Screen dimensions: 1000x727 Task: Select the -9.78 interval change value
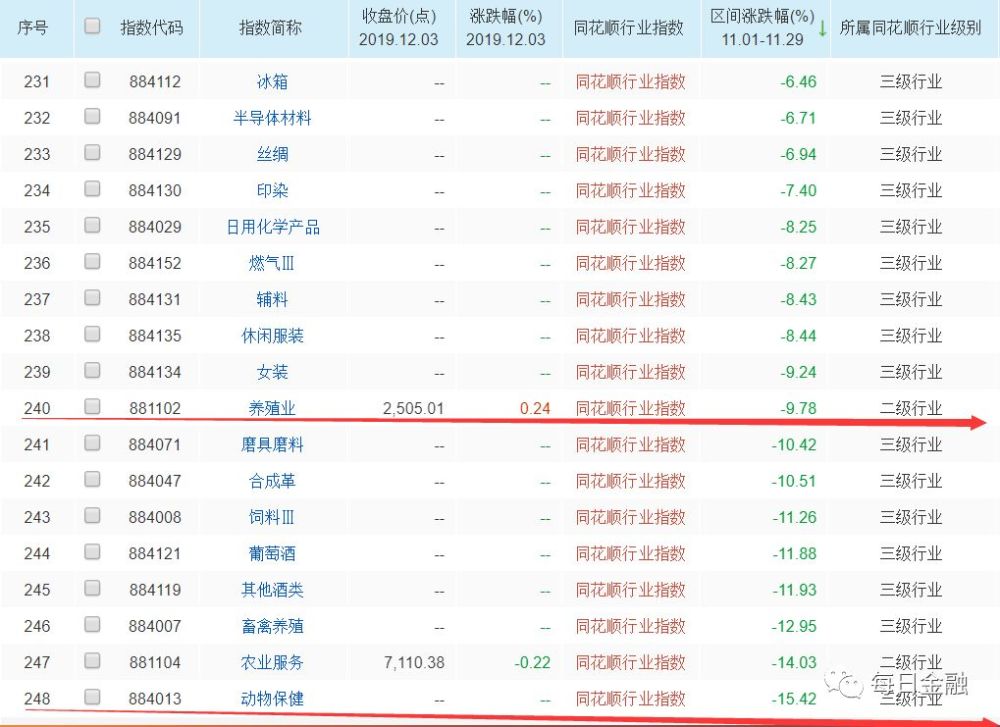point(798,408)
